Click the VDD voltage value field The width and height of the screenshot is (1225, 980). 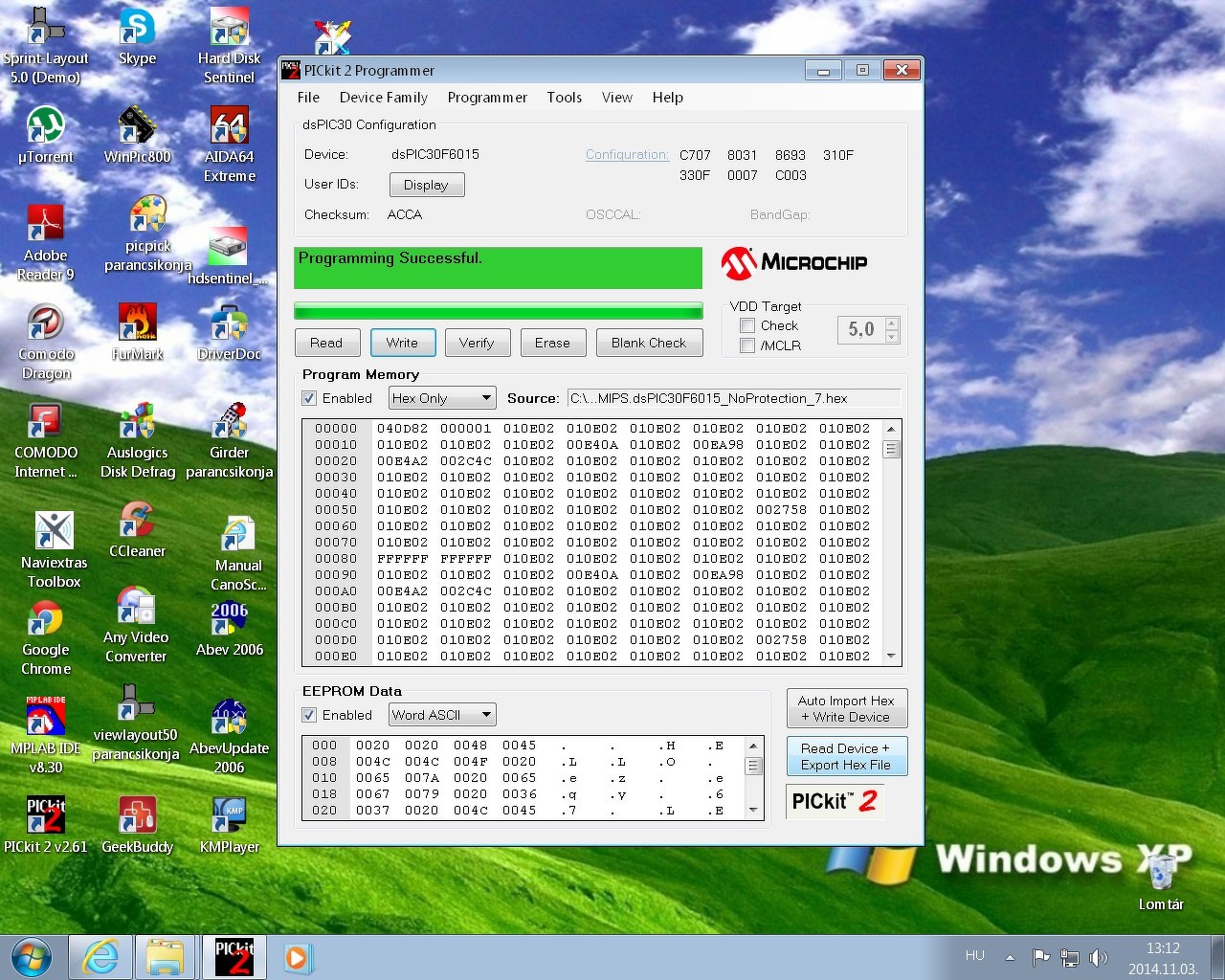click(x=861, y=330)
